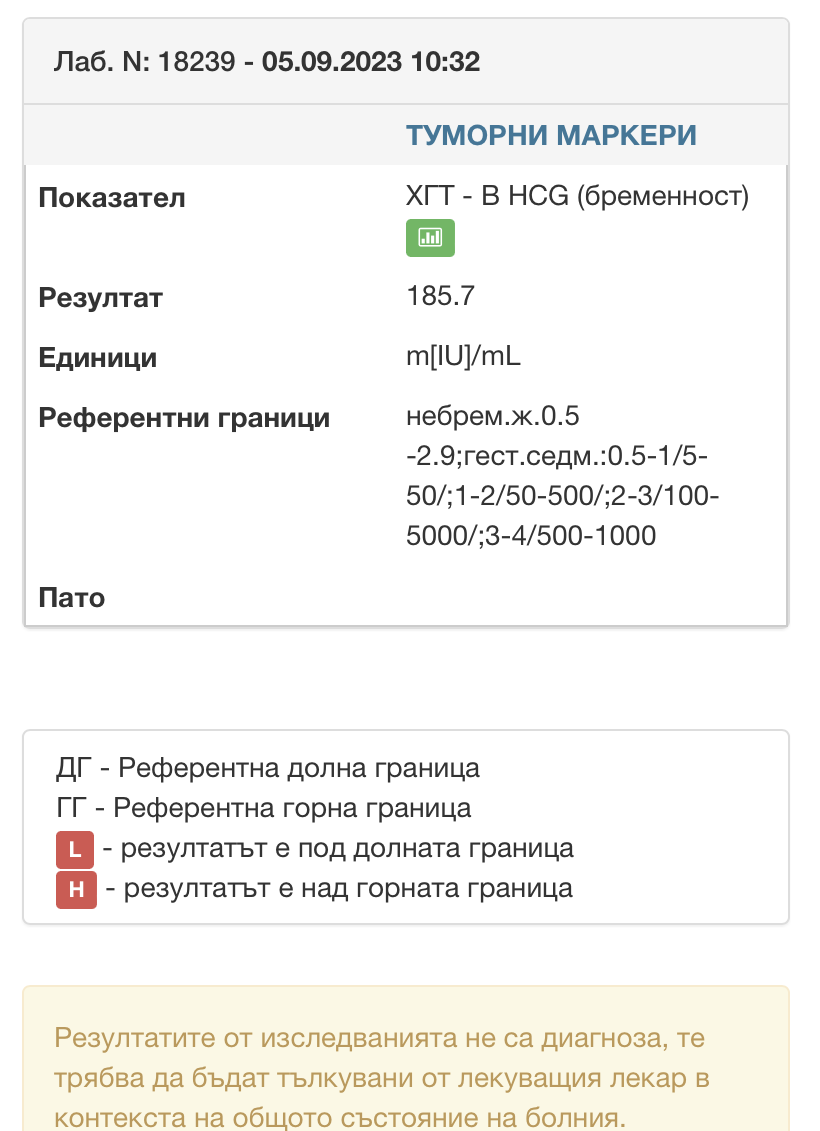Click the Единици row label

coord(97,358)
